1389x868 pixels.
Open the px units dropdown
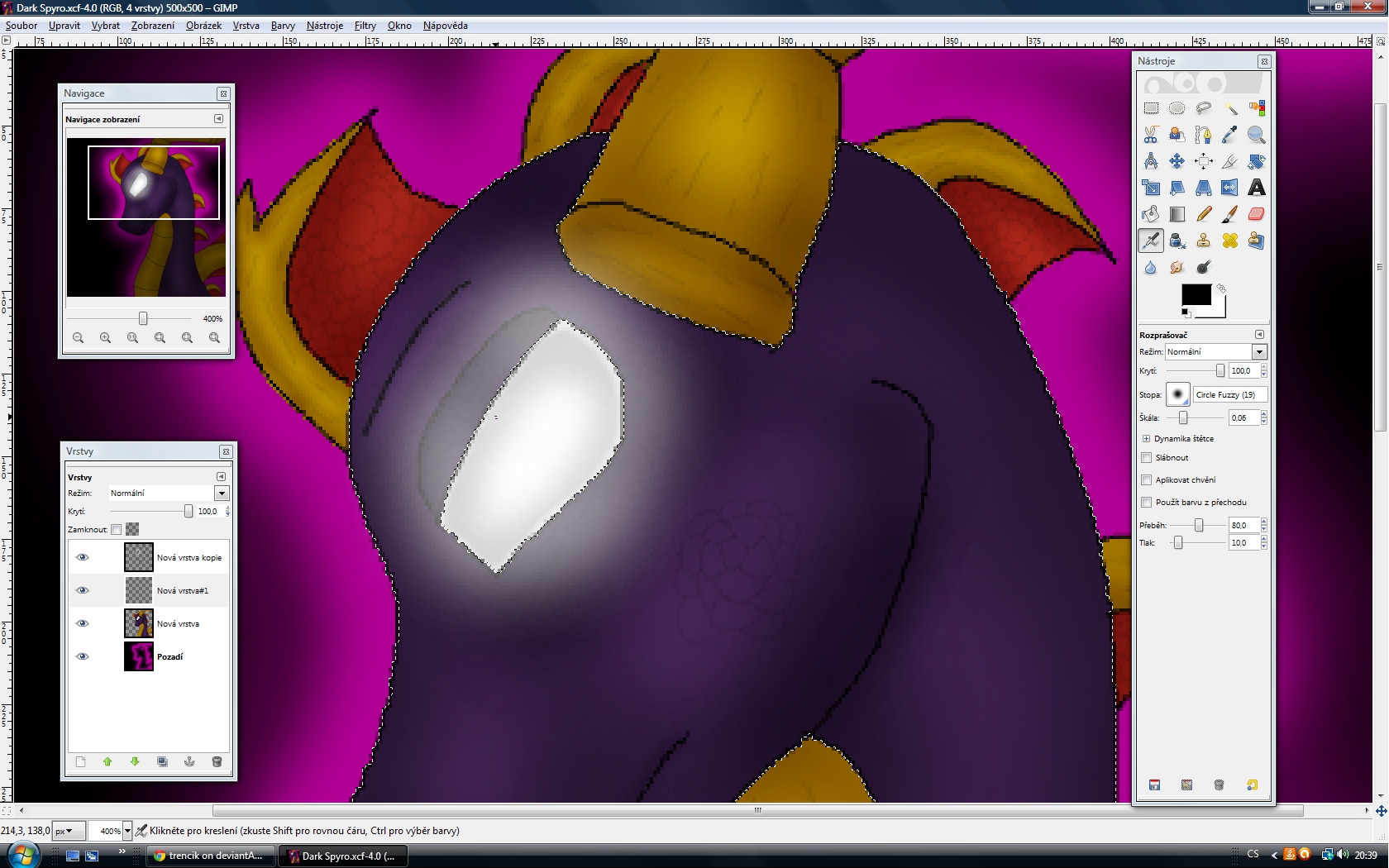(69, 832)
